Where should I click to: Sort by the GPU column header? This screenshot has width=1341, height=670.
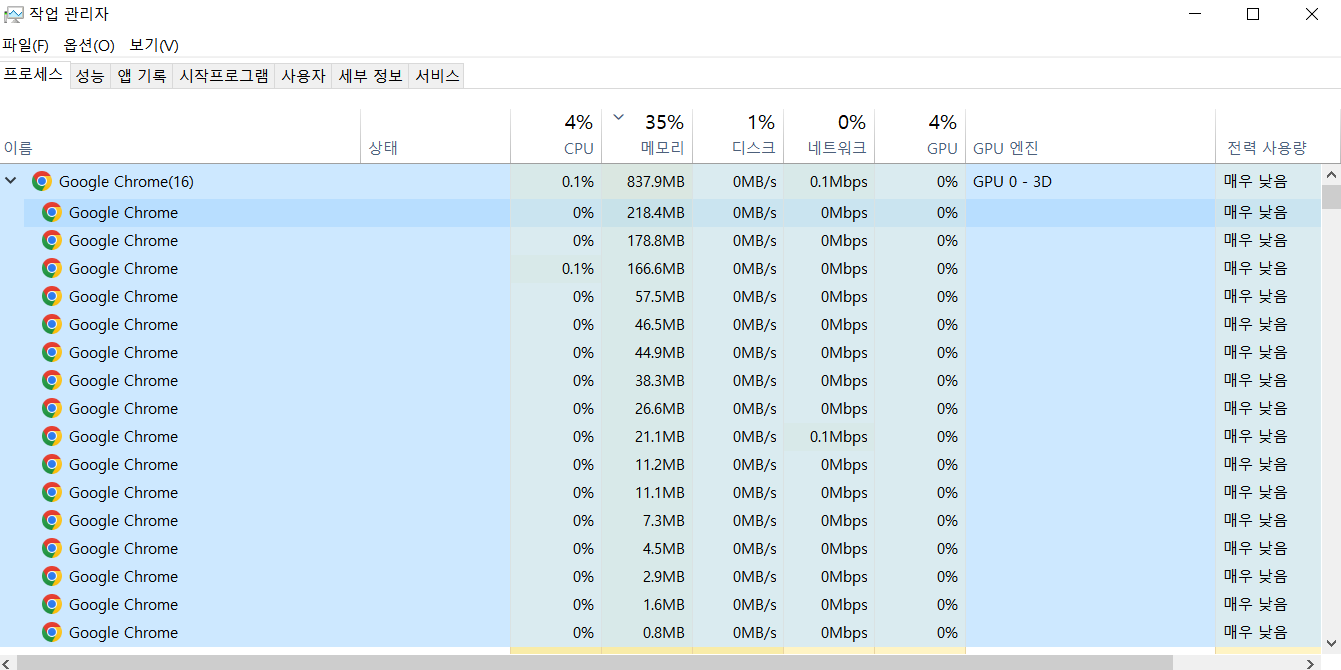(920, 136)
